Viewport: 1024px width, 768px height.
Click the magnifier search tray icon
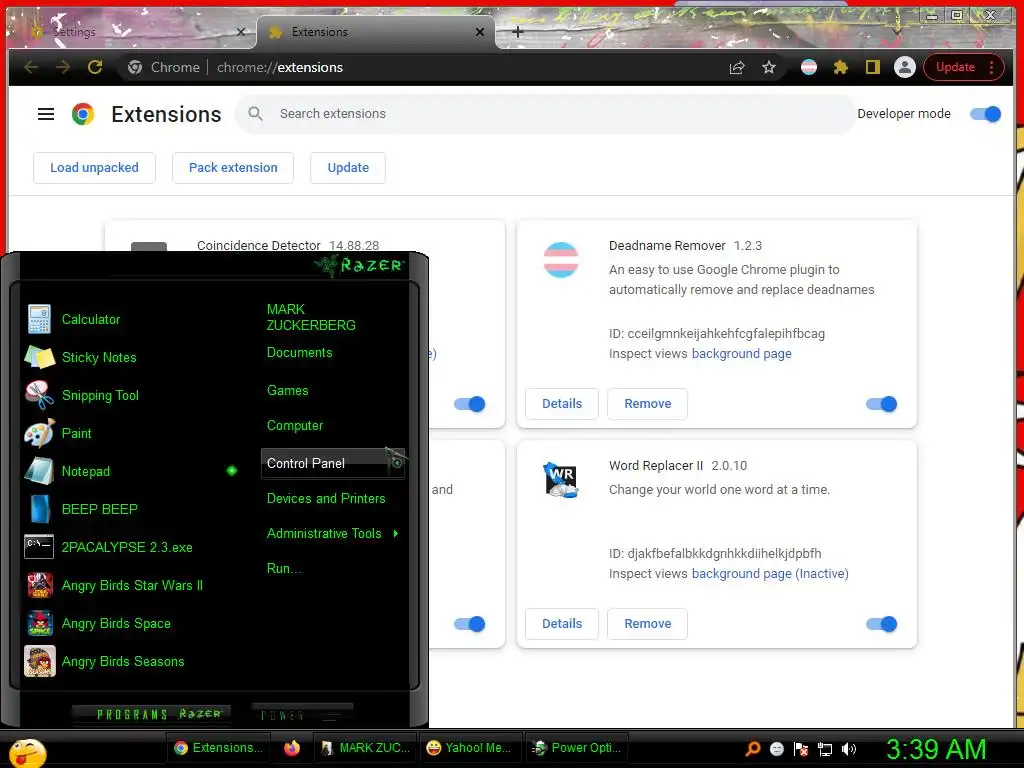click(753, 748)
